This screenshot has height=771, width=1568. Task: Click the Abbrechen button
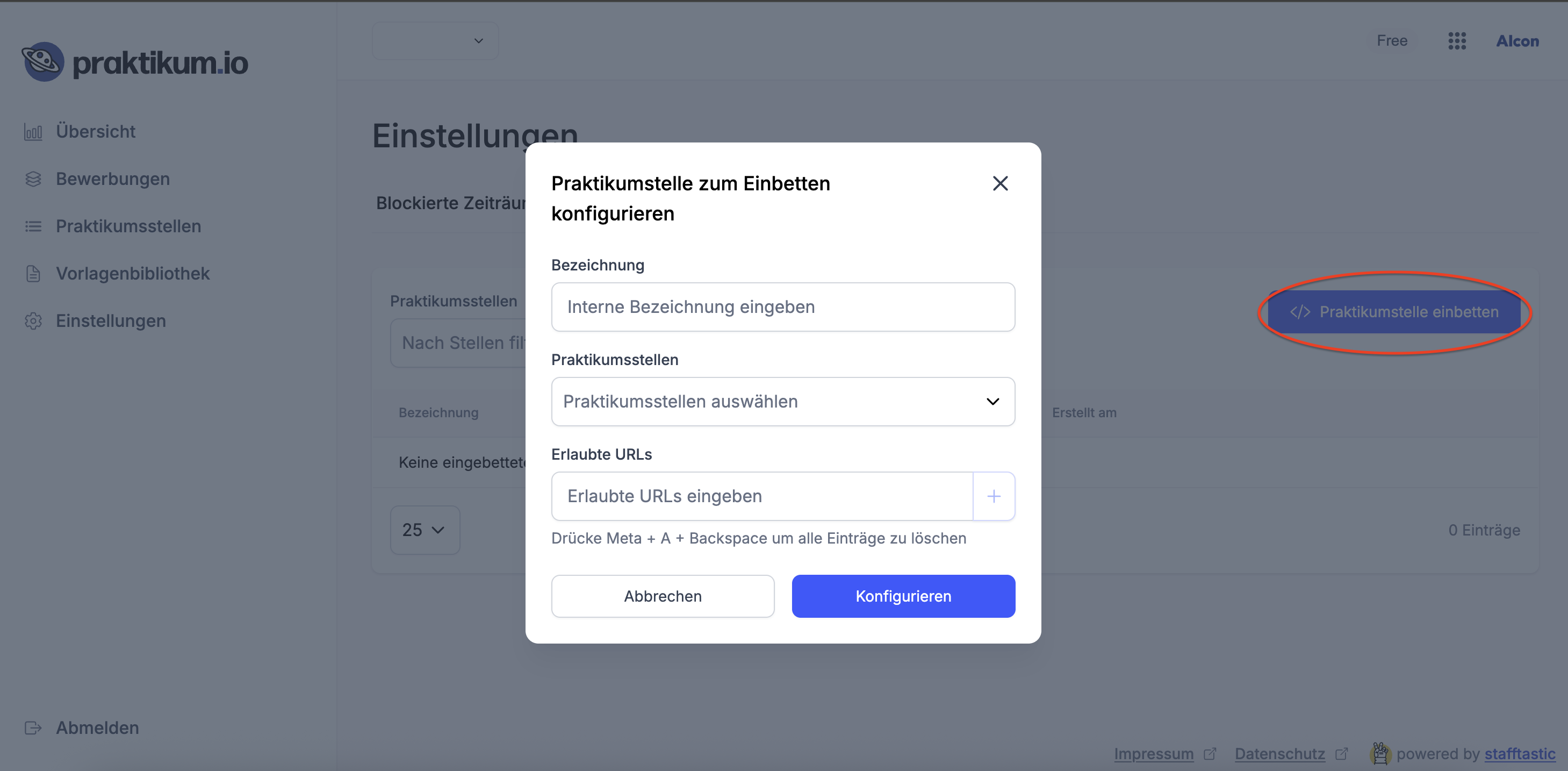(662, 596)
